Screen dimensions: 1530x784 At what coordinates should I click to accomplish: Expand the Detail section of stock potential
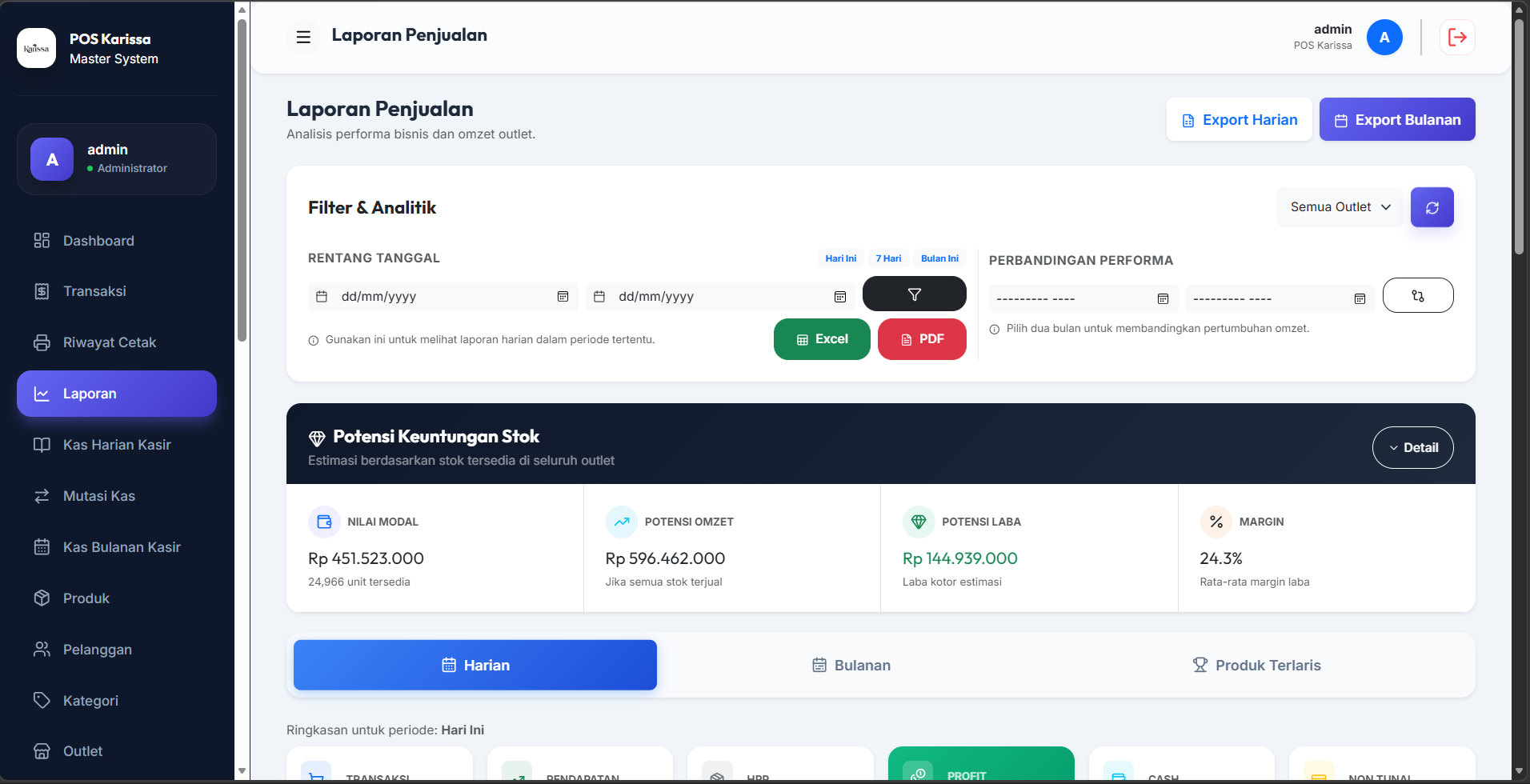coord(1412,447)
